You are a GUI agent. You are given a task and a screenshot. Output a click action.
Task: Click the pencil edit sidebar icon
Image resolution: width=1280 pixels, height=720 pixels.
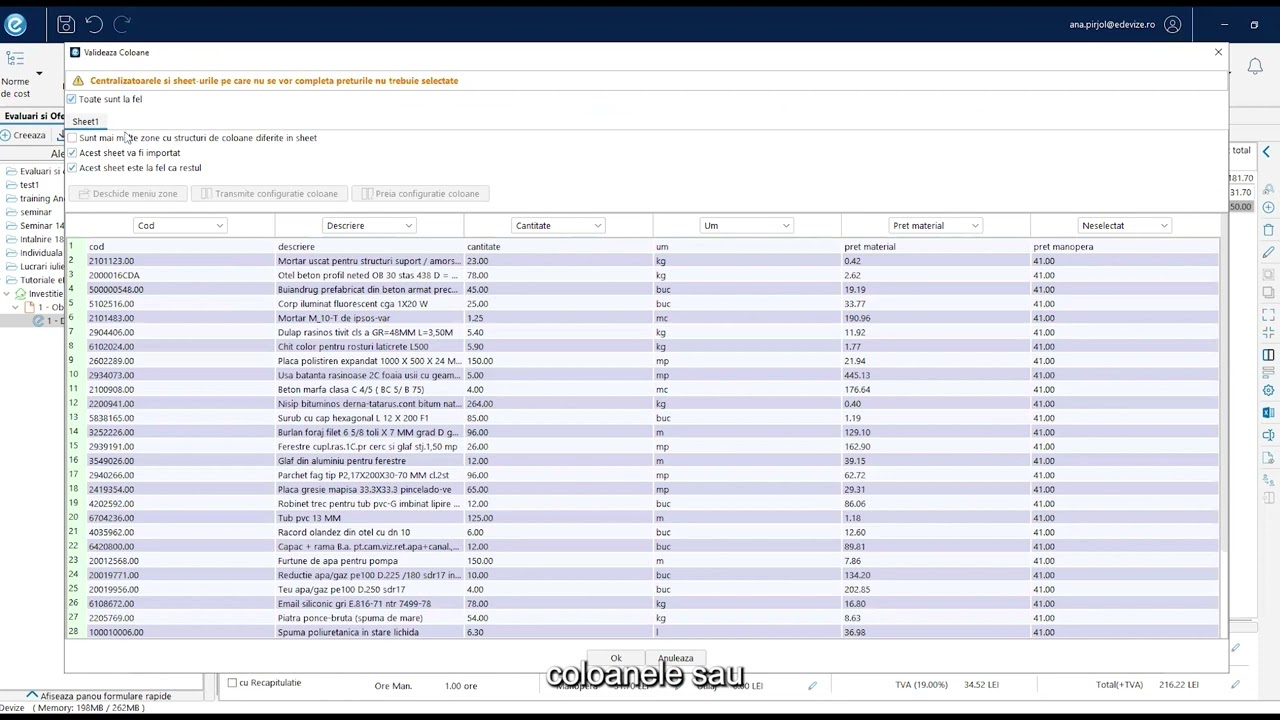pyautogui.click(x=1268, y=252)
